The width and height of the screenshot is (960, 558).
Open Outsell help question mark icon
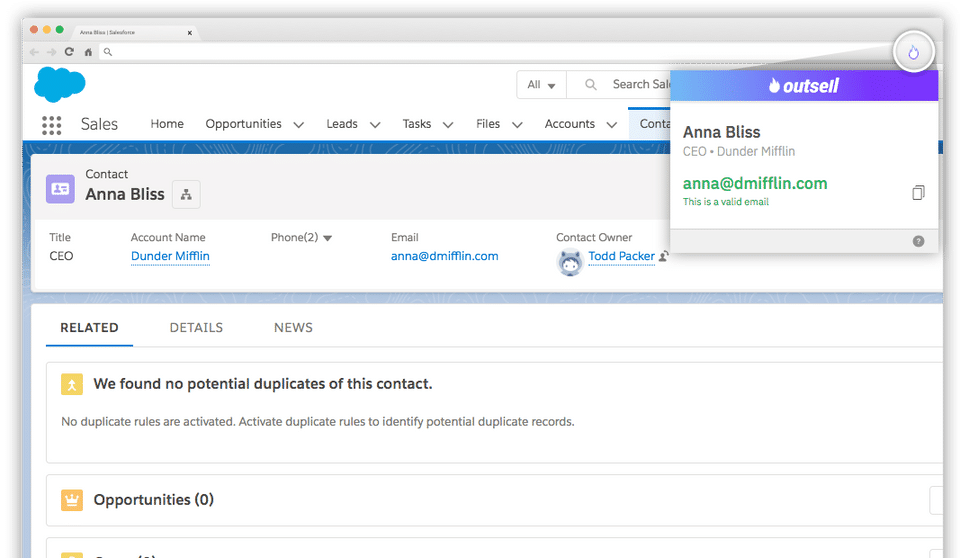tap(918, 241)
